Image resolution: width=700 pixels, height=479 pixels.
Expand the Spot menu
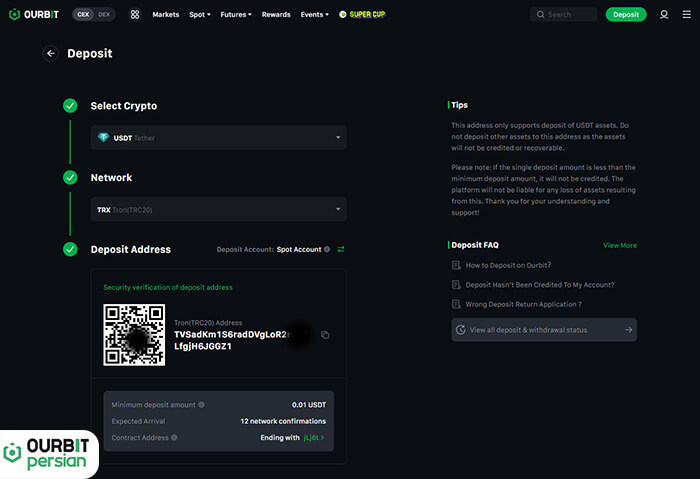click(x=200, y=14)
